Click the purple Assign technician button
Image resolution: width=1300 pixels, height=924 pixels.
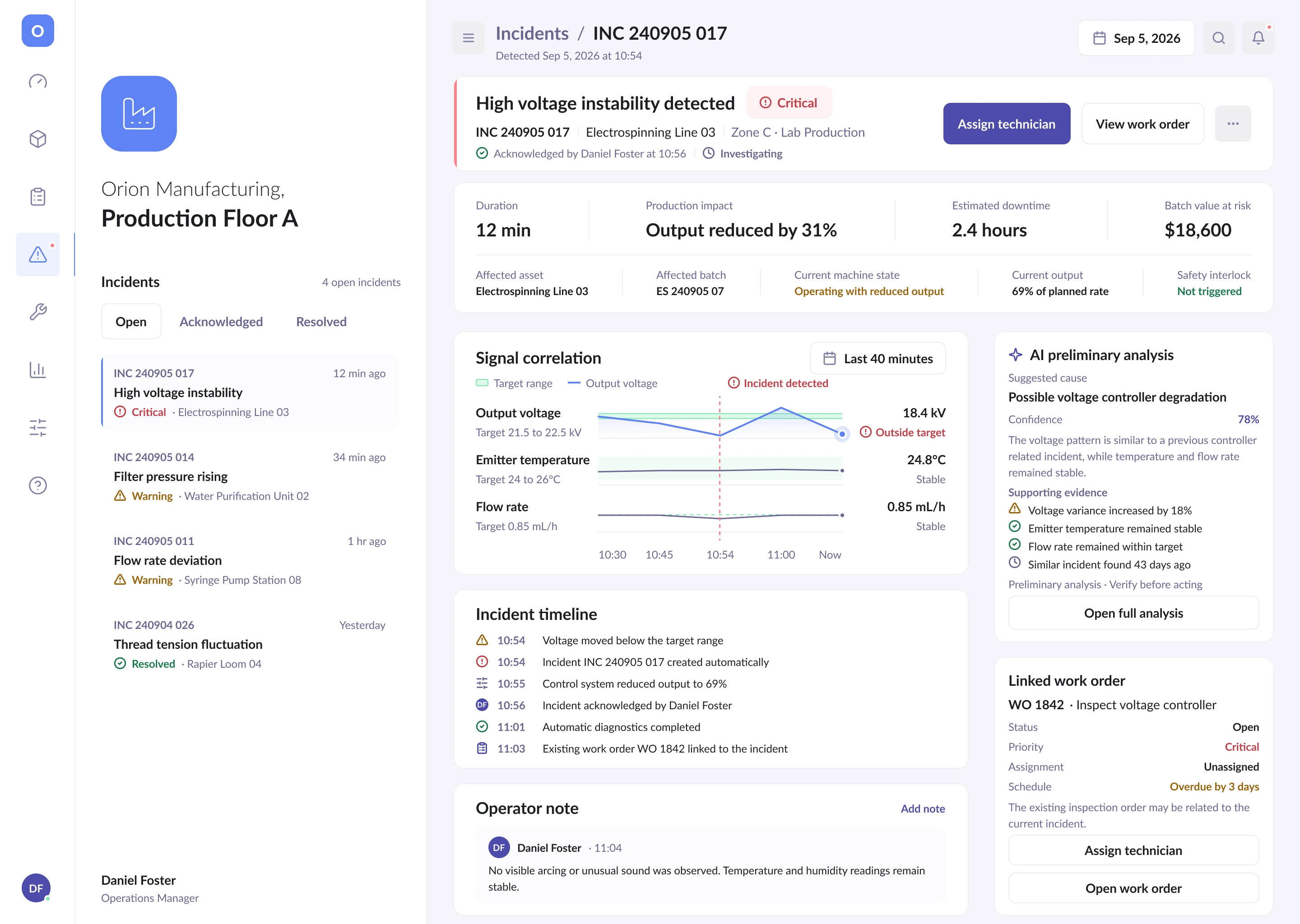click(1006, 124)
